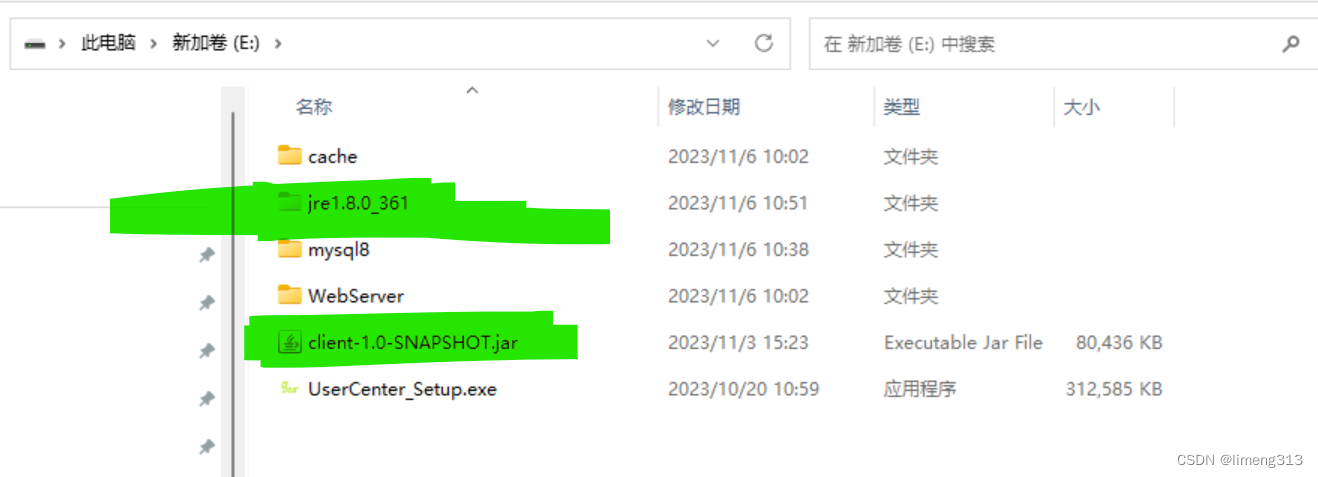
Task: Click the last pin icon in sidebar
Action: tap(207, 447)
